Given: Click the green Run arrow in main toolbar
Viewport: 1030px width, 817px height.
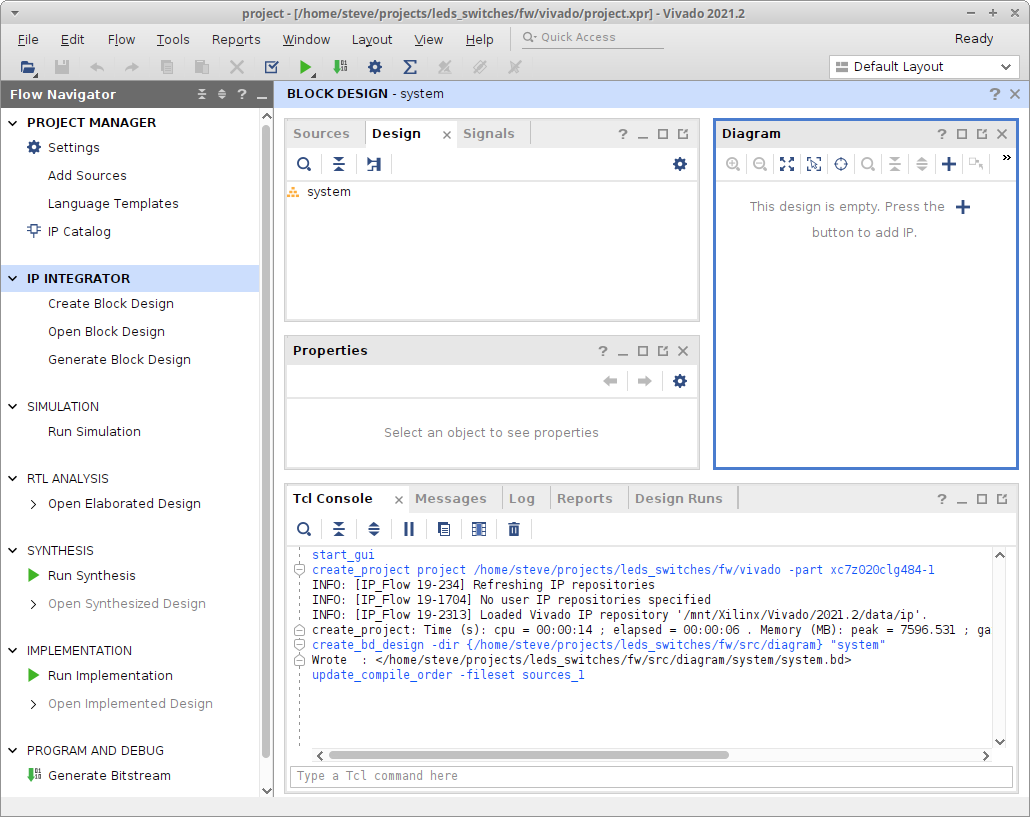Looking at the screenshot, I should 305,67.
